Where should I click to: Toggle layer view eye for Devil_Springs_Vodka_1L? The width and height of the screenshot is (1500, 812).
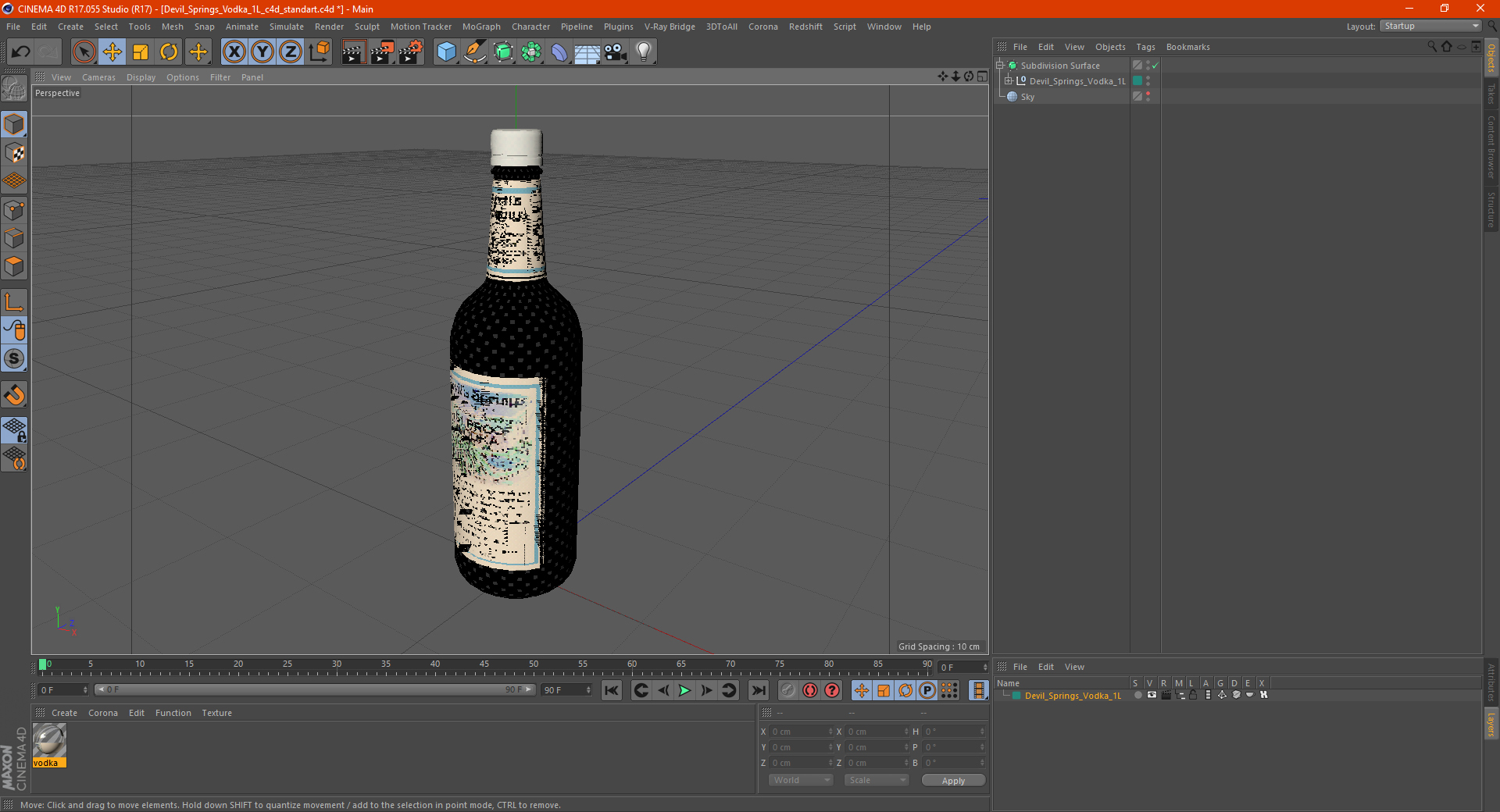[1152, 695]
